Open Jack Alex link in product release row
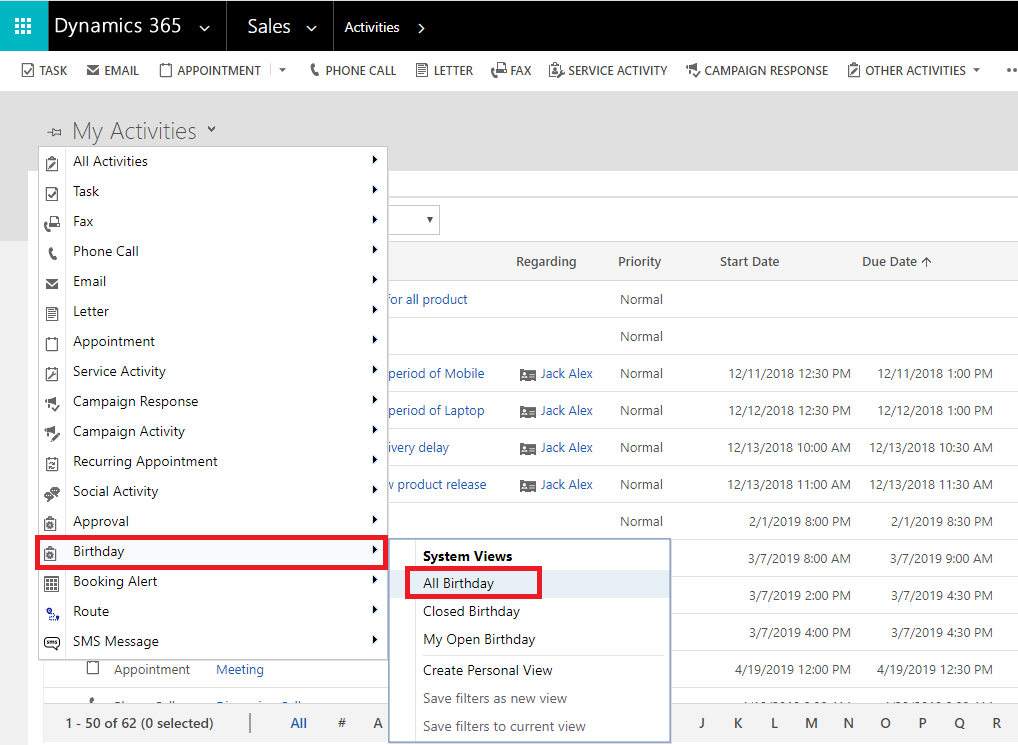The width and height of the screenshot is (1018, 745). point(566,484)
